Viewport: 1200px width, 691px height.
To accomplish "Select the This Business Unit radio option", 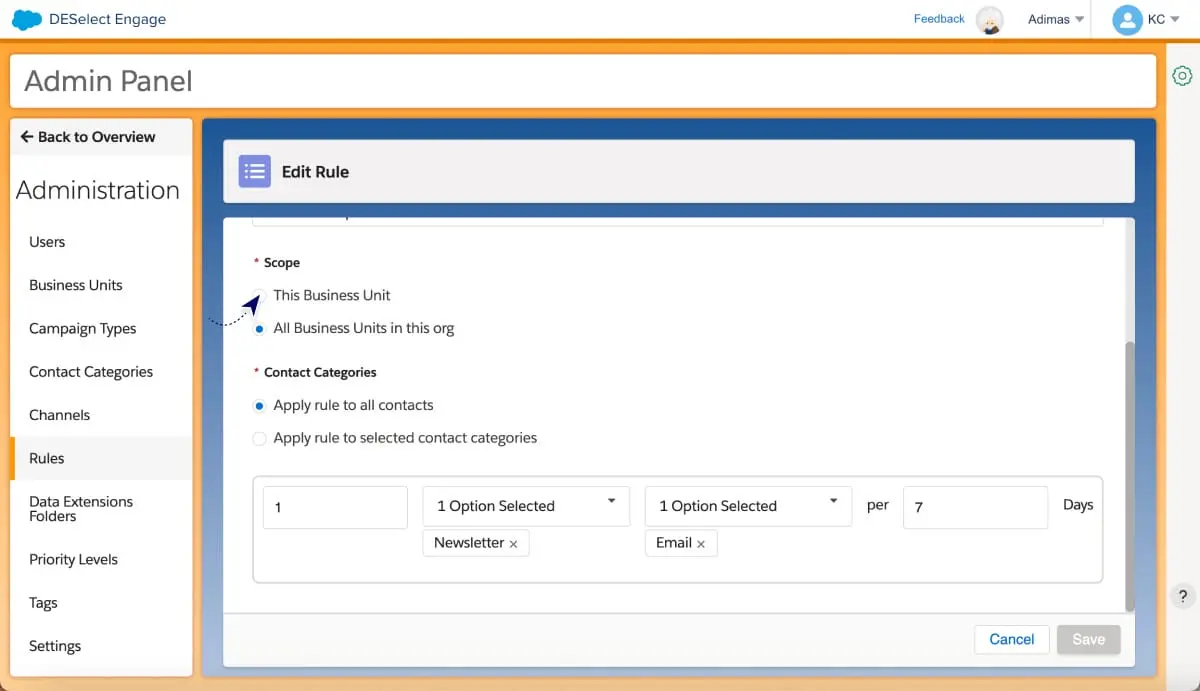I will [x=260, y=295].
